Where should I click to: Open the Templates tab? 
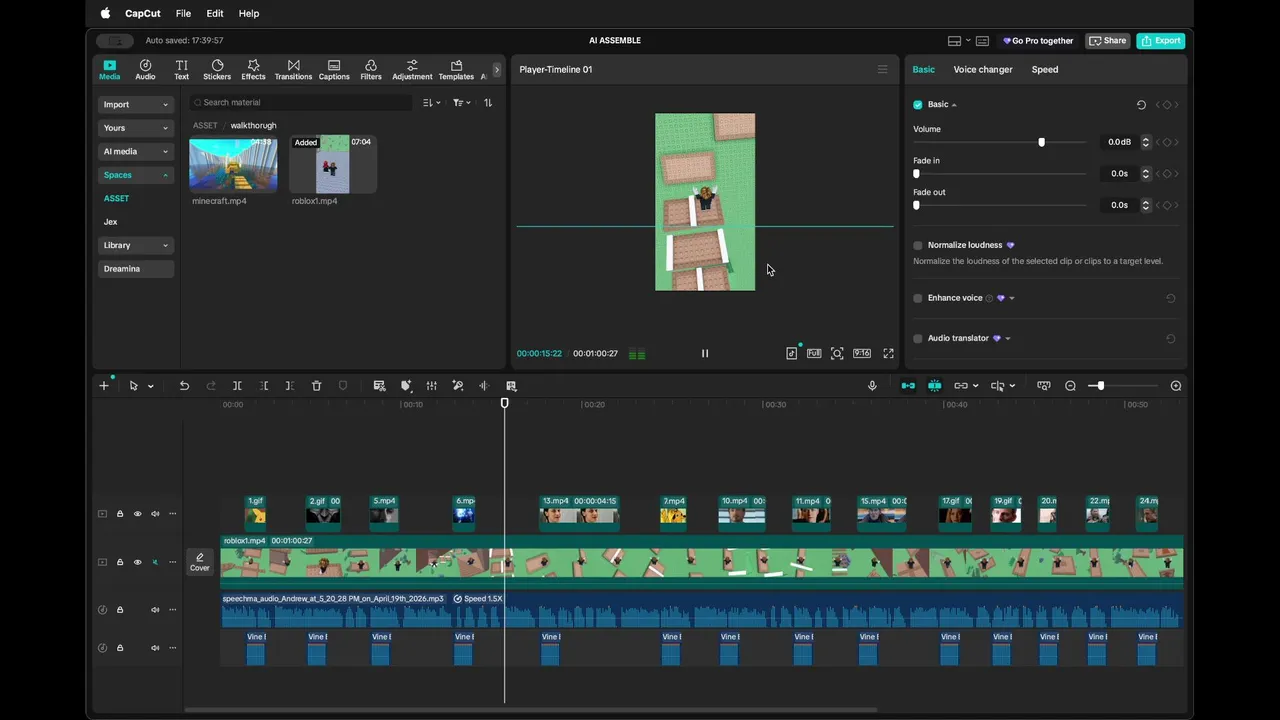pyautogui.click(x=456, y=69)
